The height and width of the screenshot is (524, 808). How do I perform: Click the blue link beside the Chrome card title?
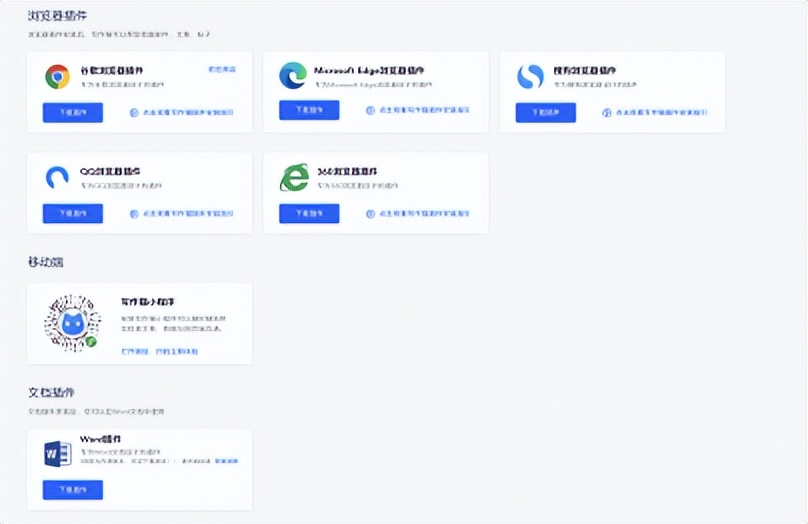(x=222, y=69)
